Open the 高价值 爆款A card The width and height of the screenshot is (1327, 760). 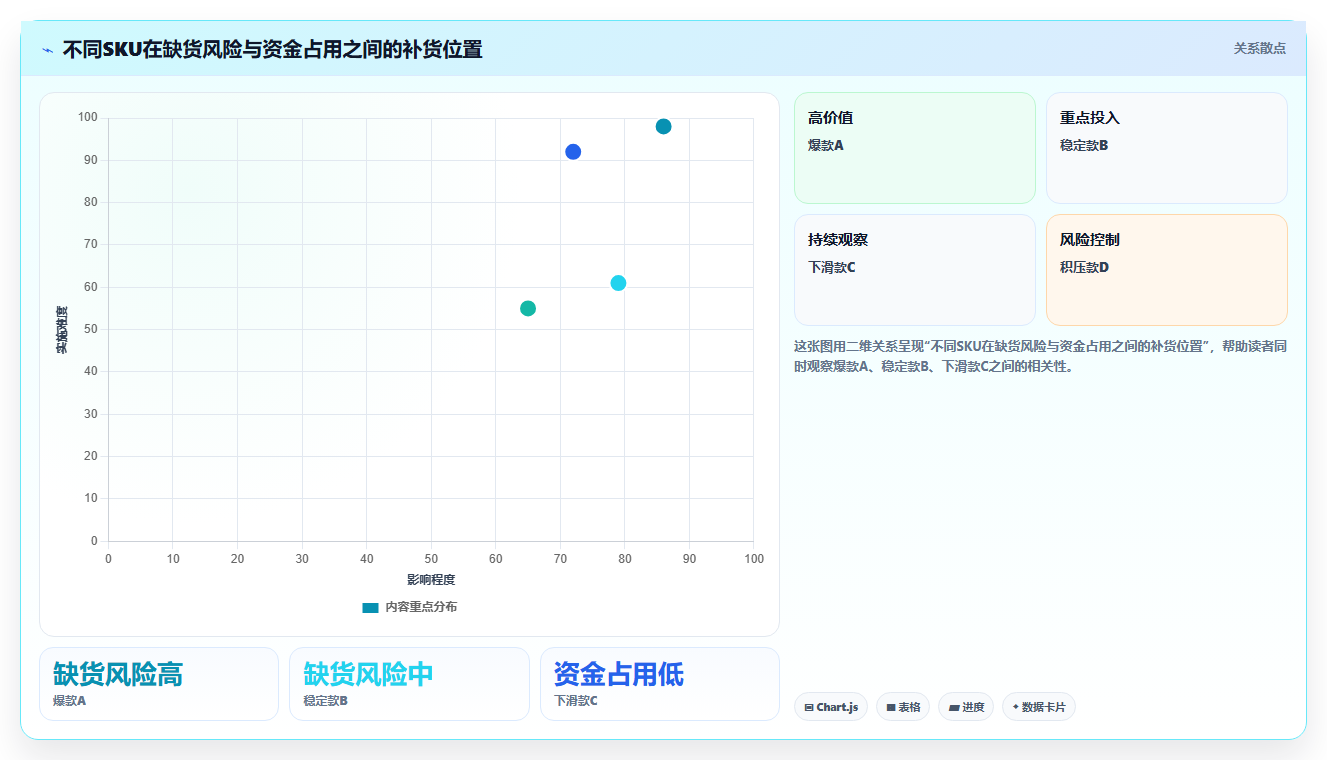click(915, 148)
